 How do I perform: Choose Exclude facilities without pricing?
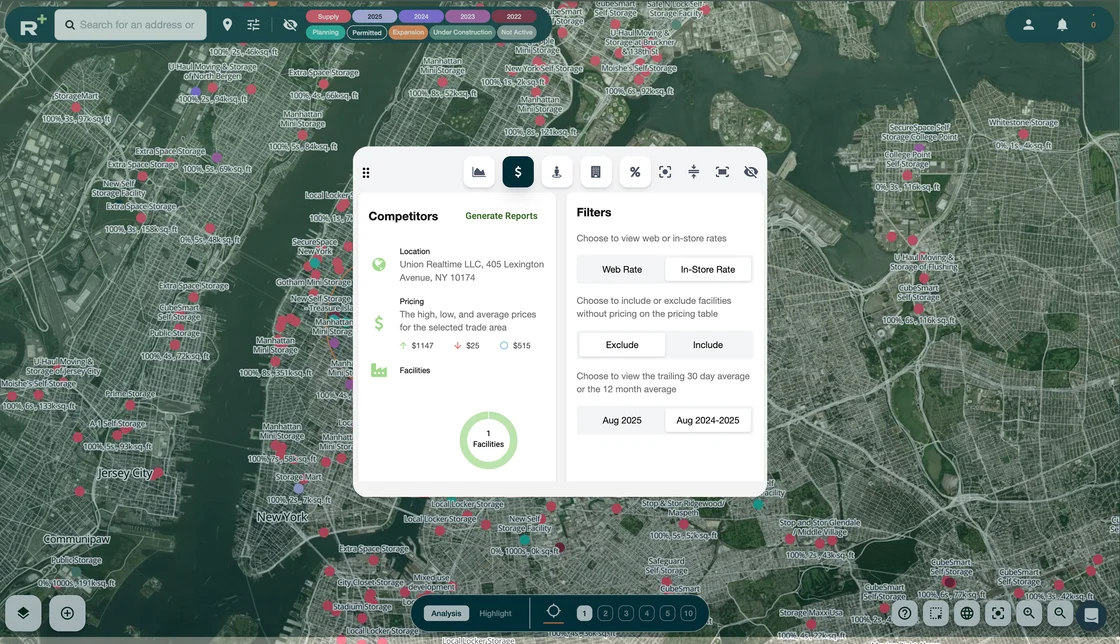[x=622, y=345]
